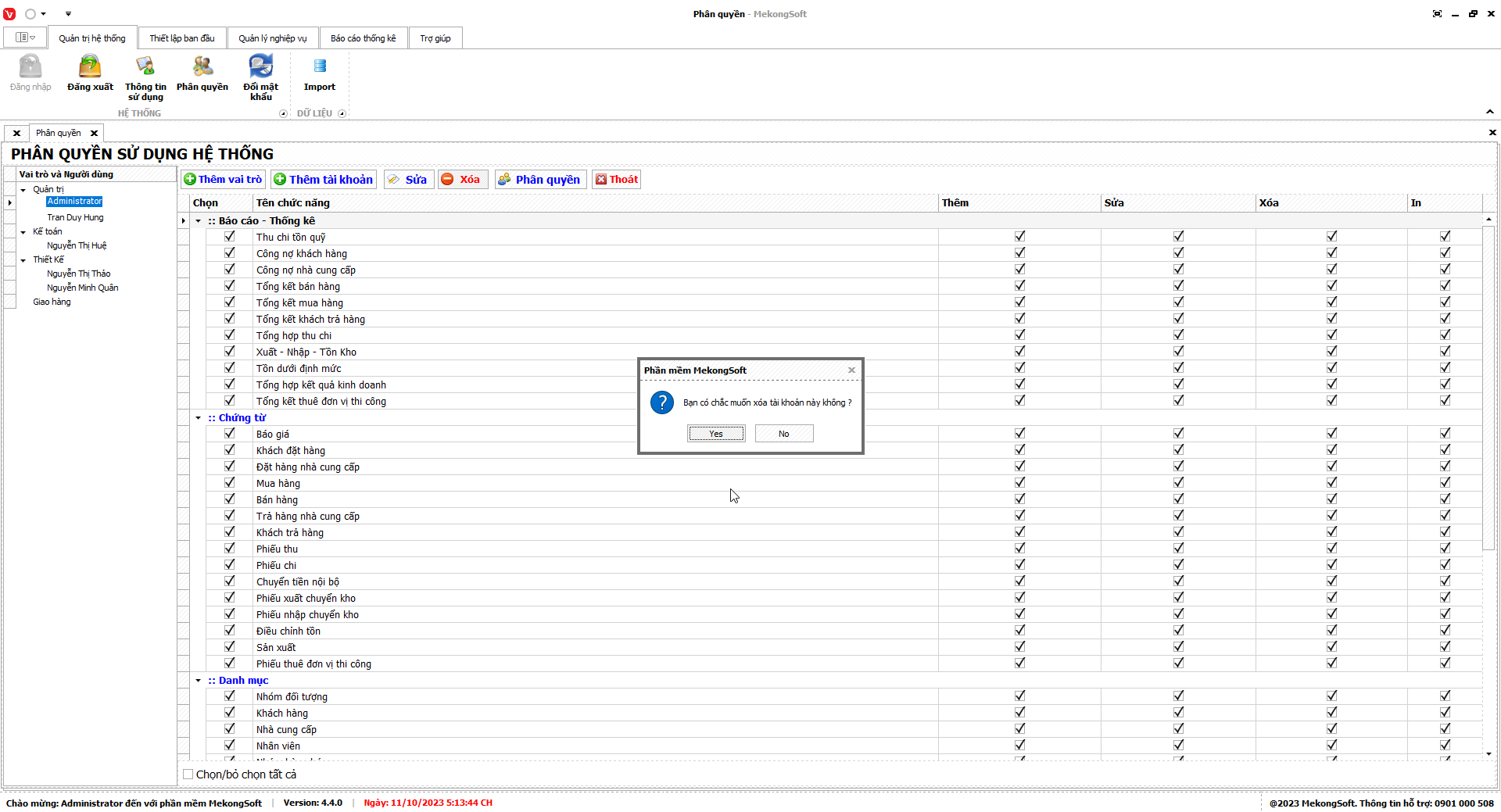The image size is (1501, 812).
Task: Collapse the Kế toán tree node
Action: pyautogui.click(x=23, y=232)
